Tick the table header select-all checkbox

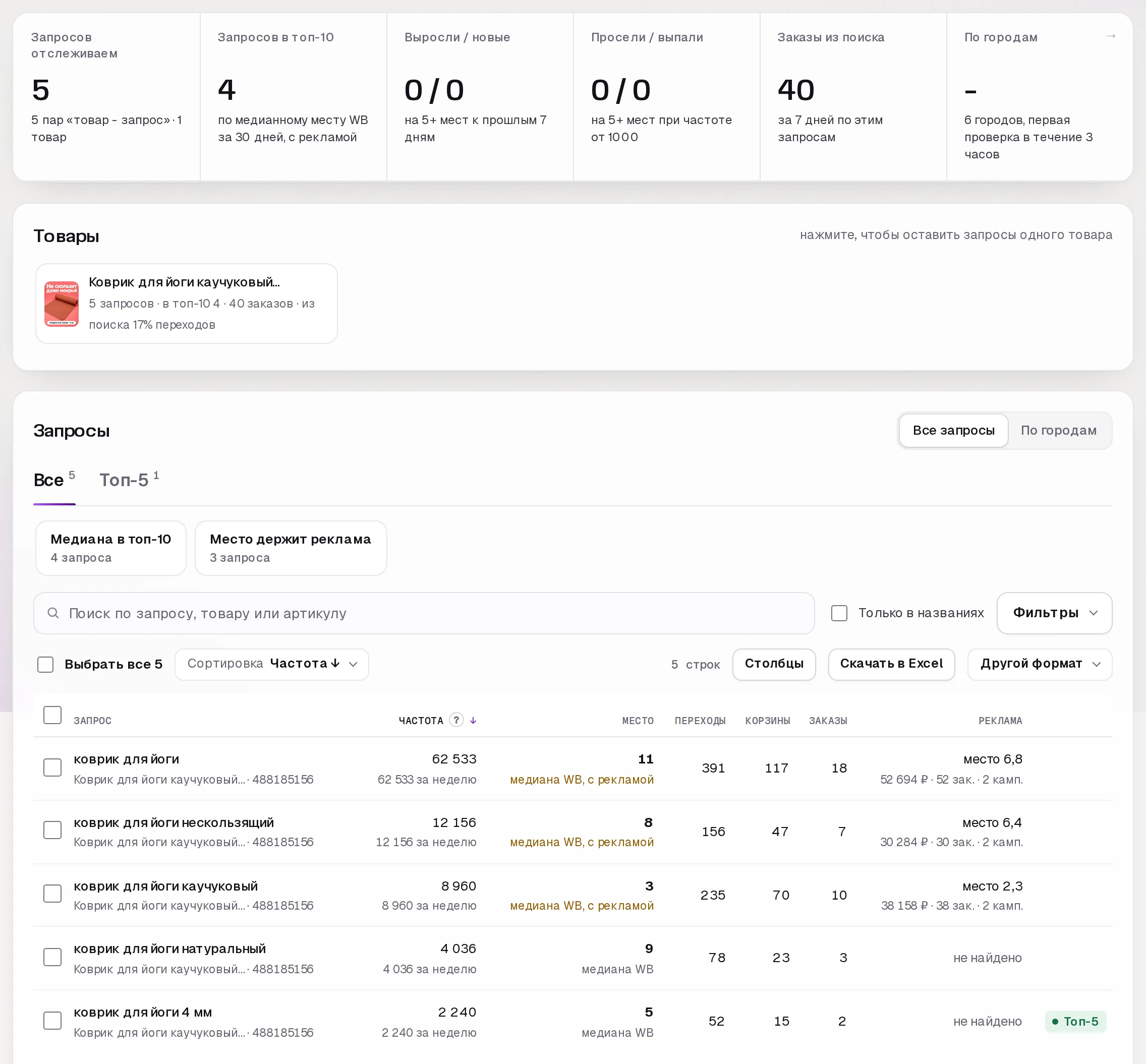click(x=52, y=715)
